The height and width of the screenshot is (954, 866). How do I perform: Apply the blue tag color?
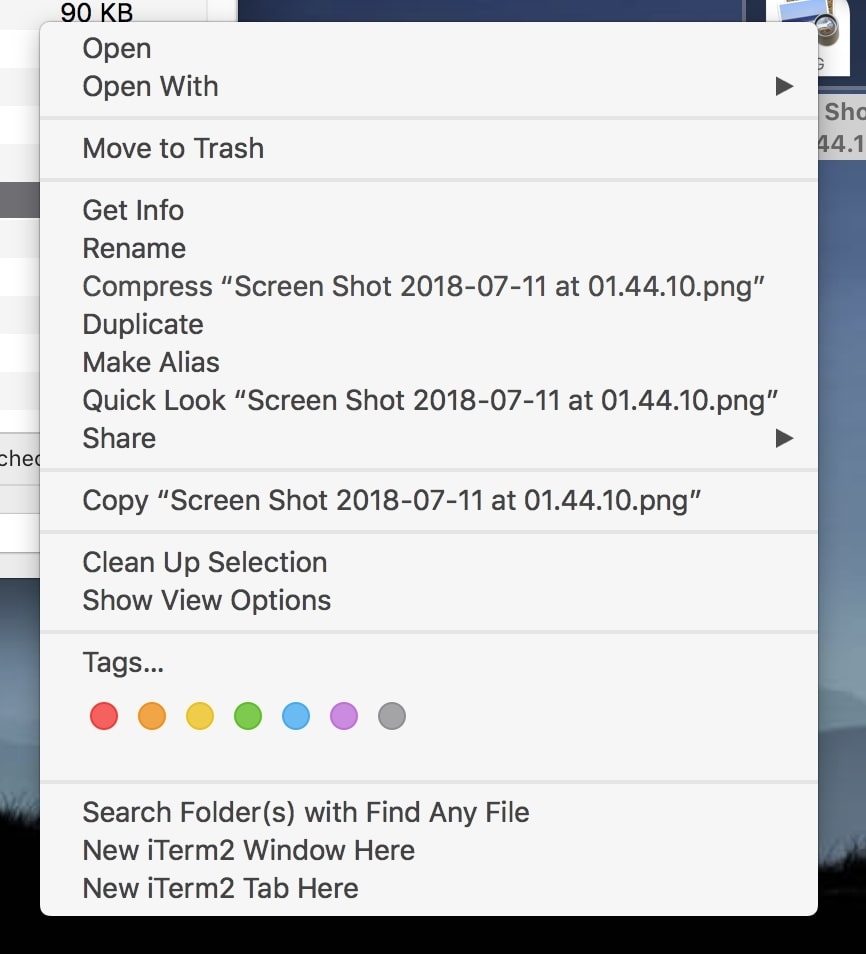click(x=296, y=716)
